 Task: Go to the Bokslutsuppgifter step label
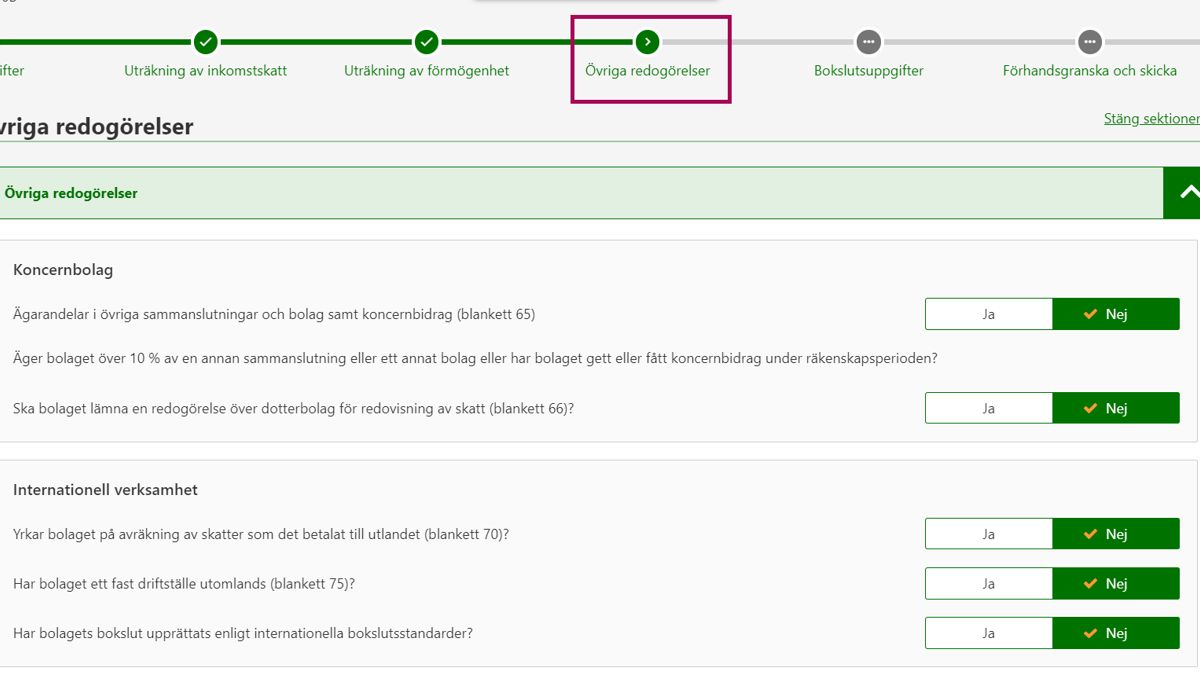point(868,71)
